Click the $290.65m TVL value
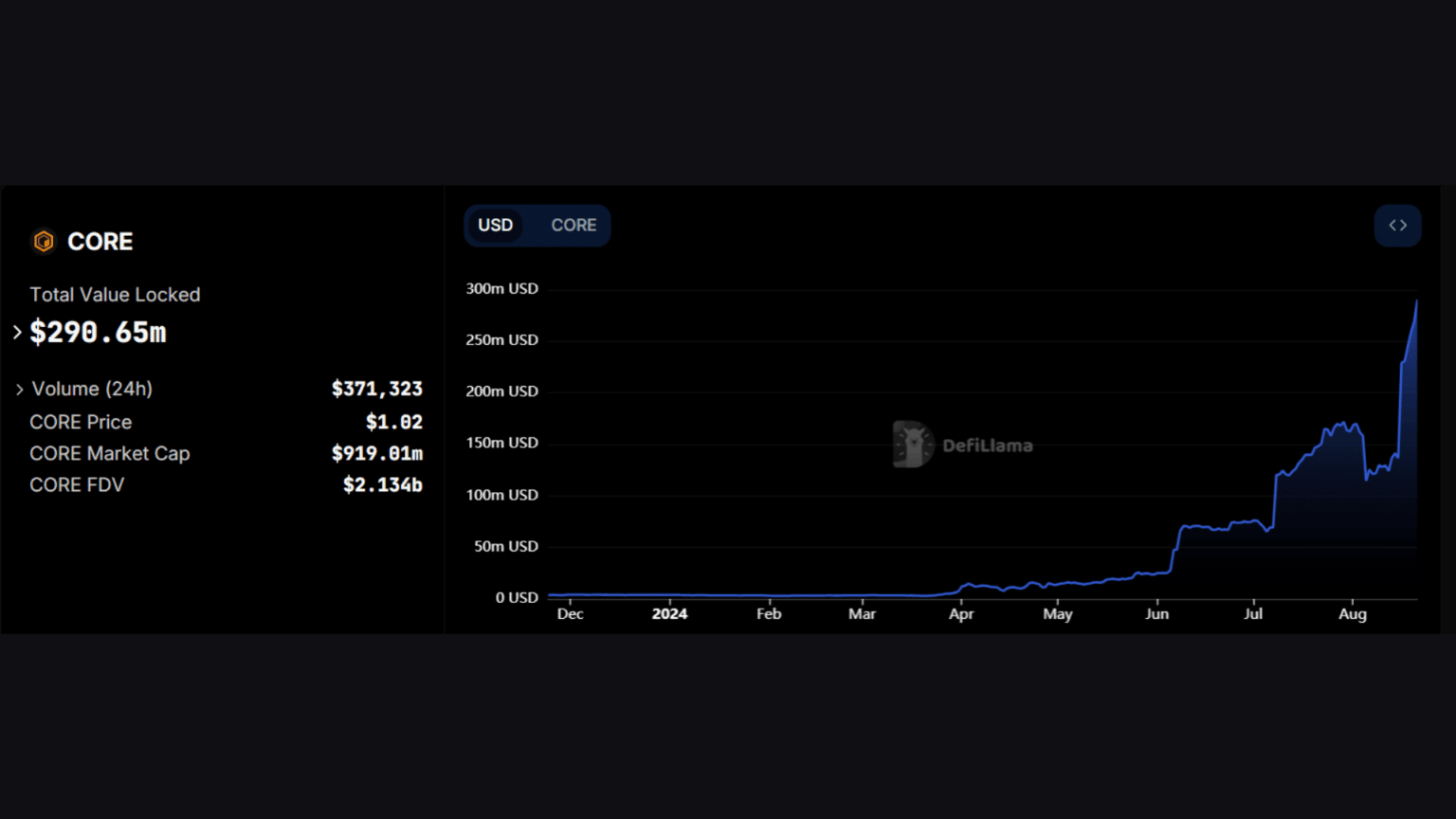Viewport: 1456px width, 819px height. 99,333
